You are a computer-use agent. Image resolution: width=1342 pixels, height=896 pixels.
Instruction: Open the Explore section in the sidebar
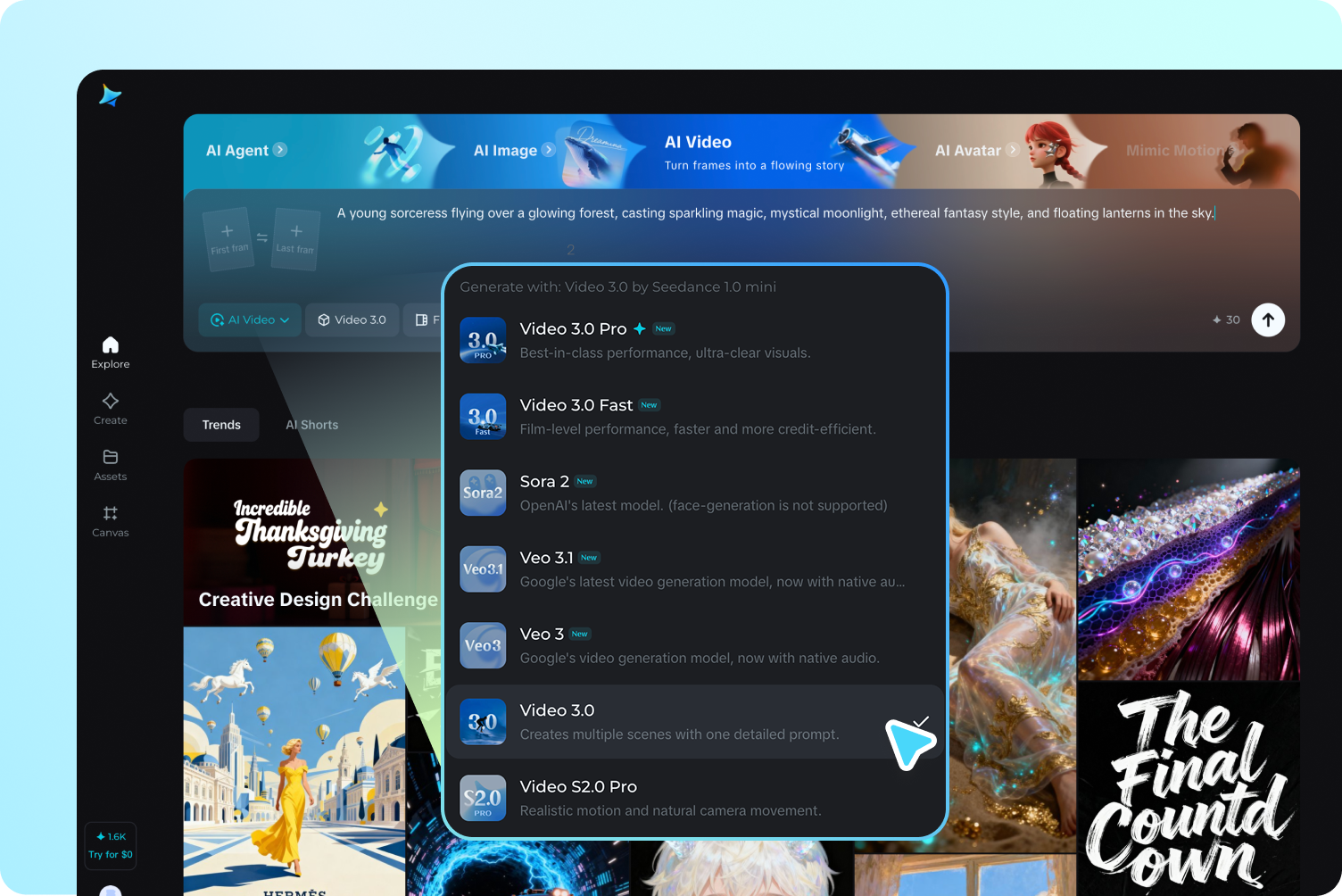pos(111,353)
